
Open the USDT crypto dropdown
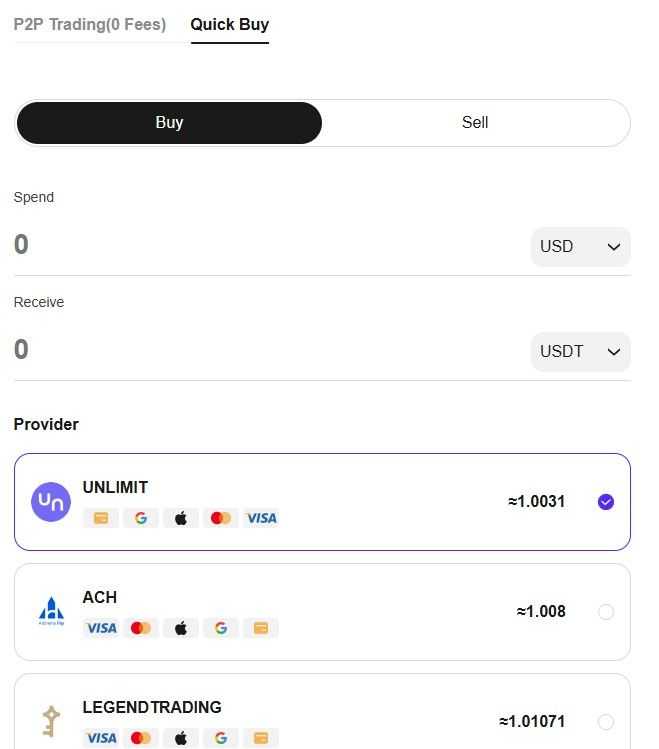tap(580, 352)
